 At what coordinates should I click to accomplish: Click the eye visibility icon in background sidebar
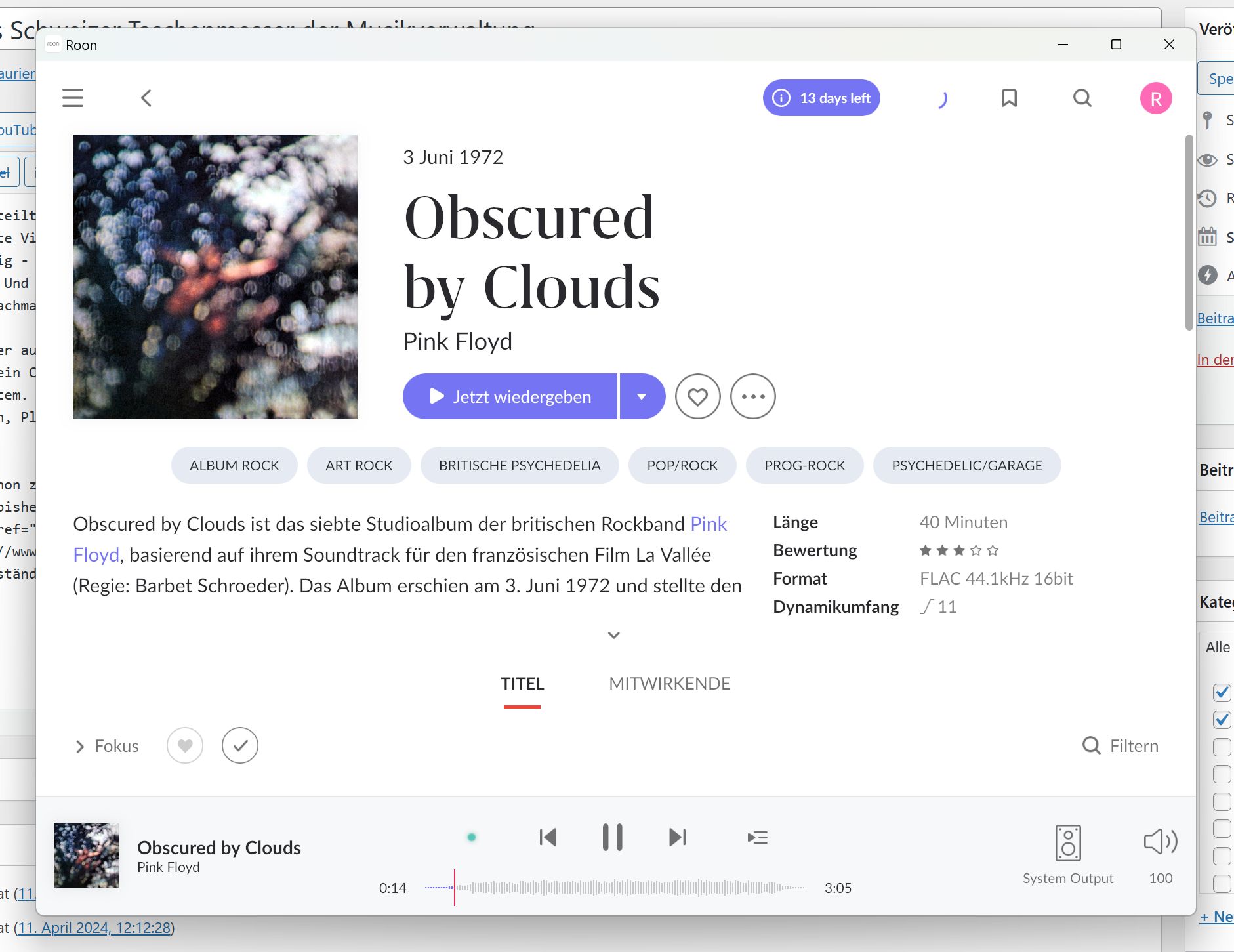1207,160
